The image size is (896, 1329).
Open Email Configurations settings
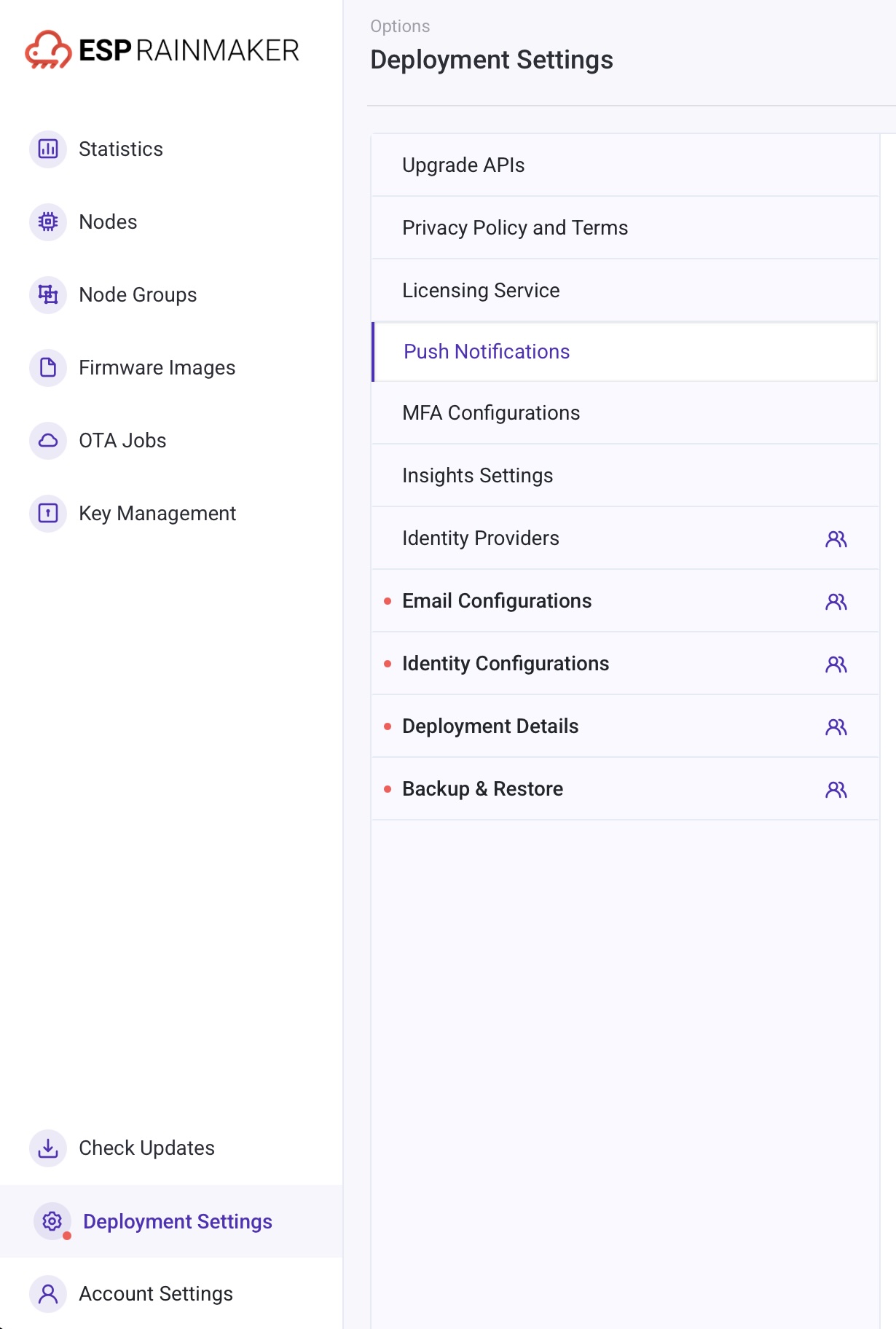click(x=496, y=601)
